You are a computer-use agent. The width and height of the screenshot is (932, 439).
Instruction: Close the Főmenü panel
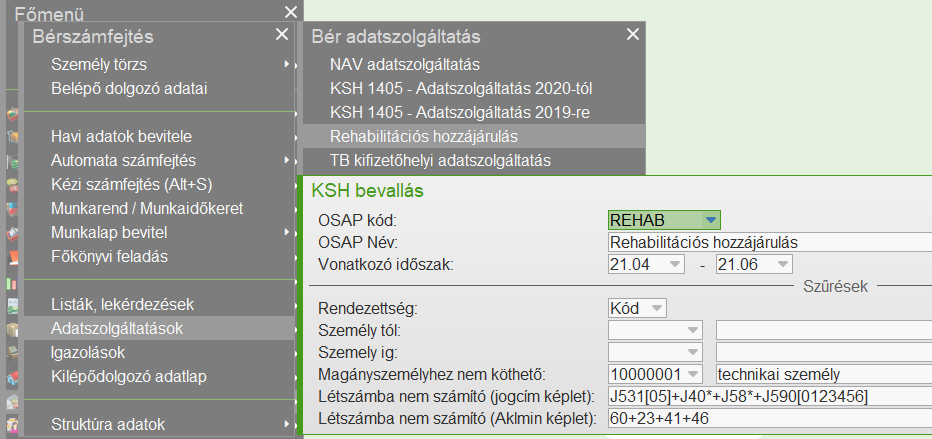click(x=290, y=11)
